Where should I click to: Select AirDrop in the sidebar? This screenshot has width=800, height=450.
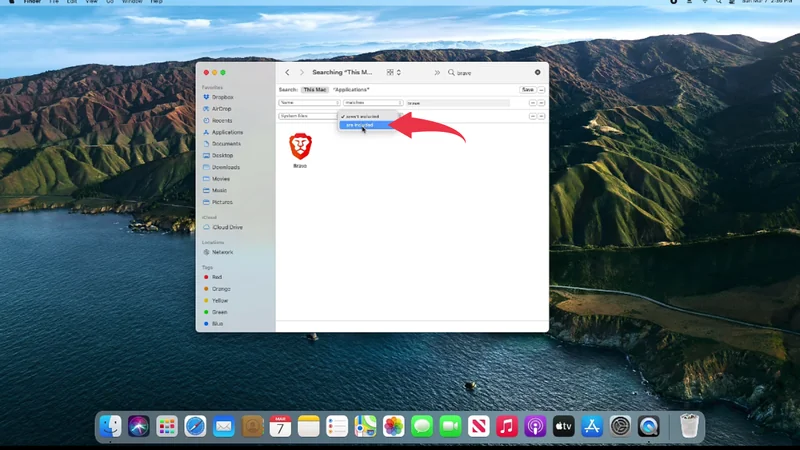coord(221,108)
